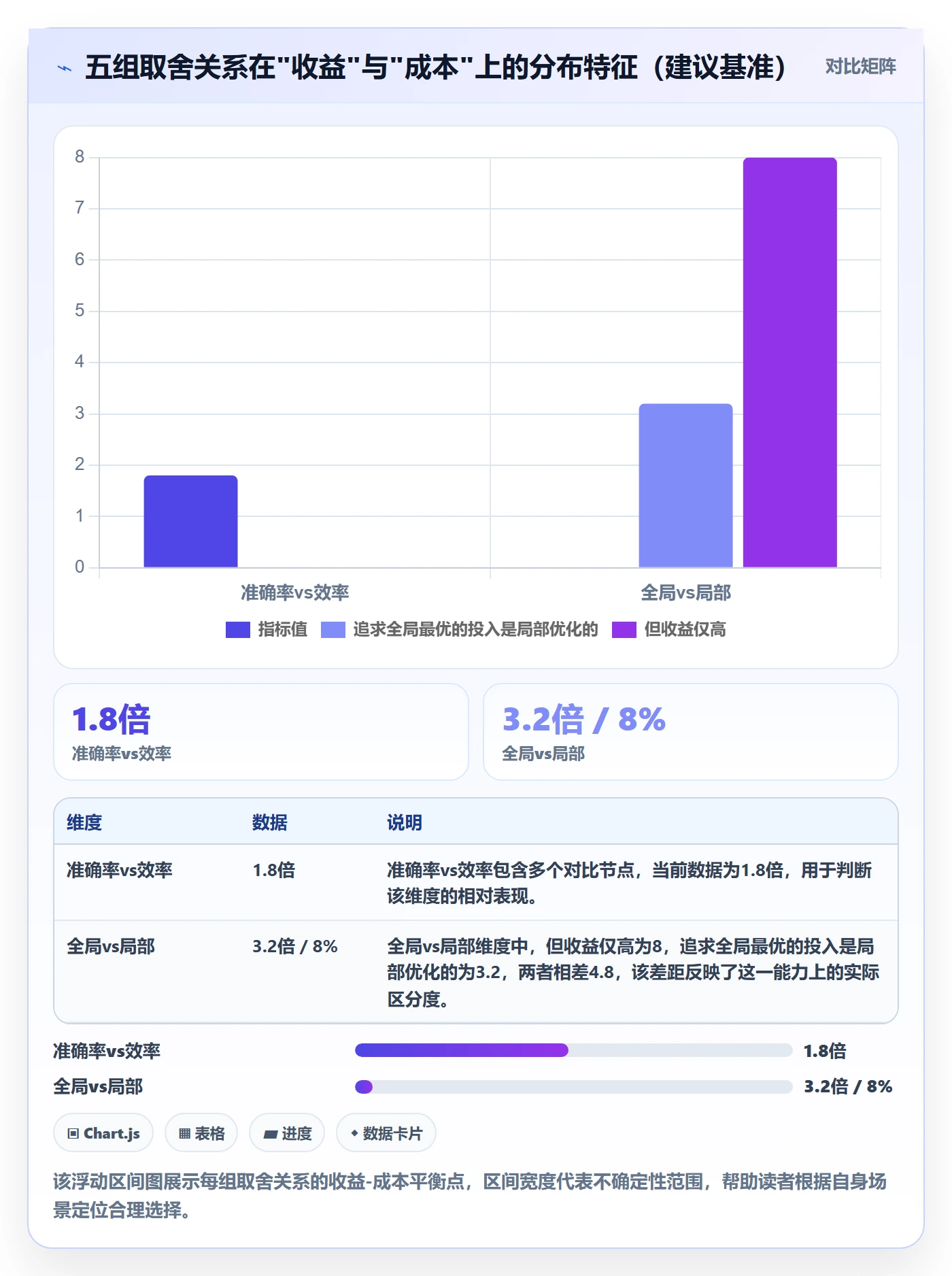
Task: Toggle the "但收益仅高" legend entry
Action: [669, 630]
